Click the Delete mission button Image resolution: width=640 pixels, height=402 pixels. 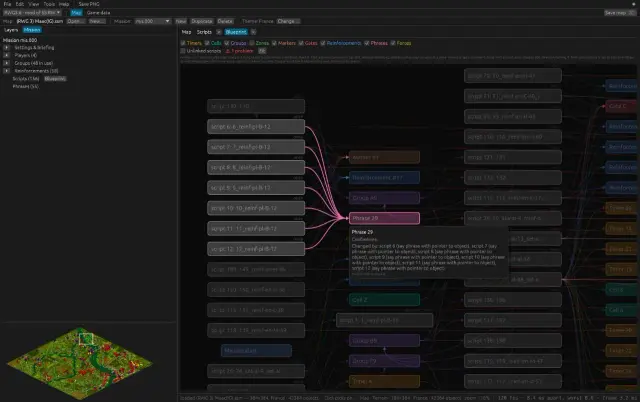[225, 21]
